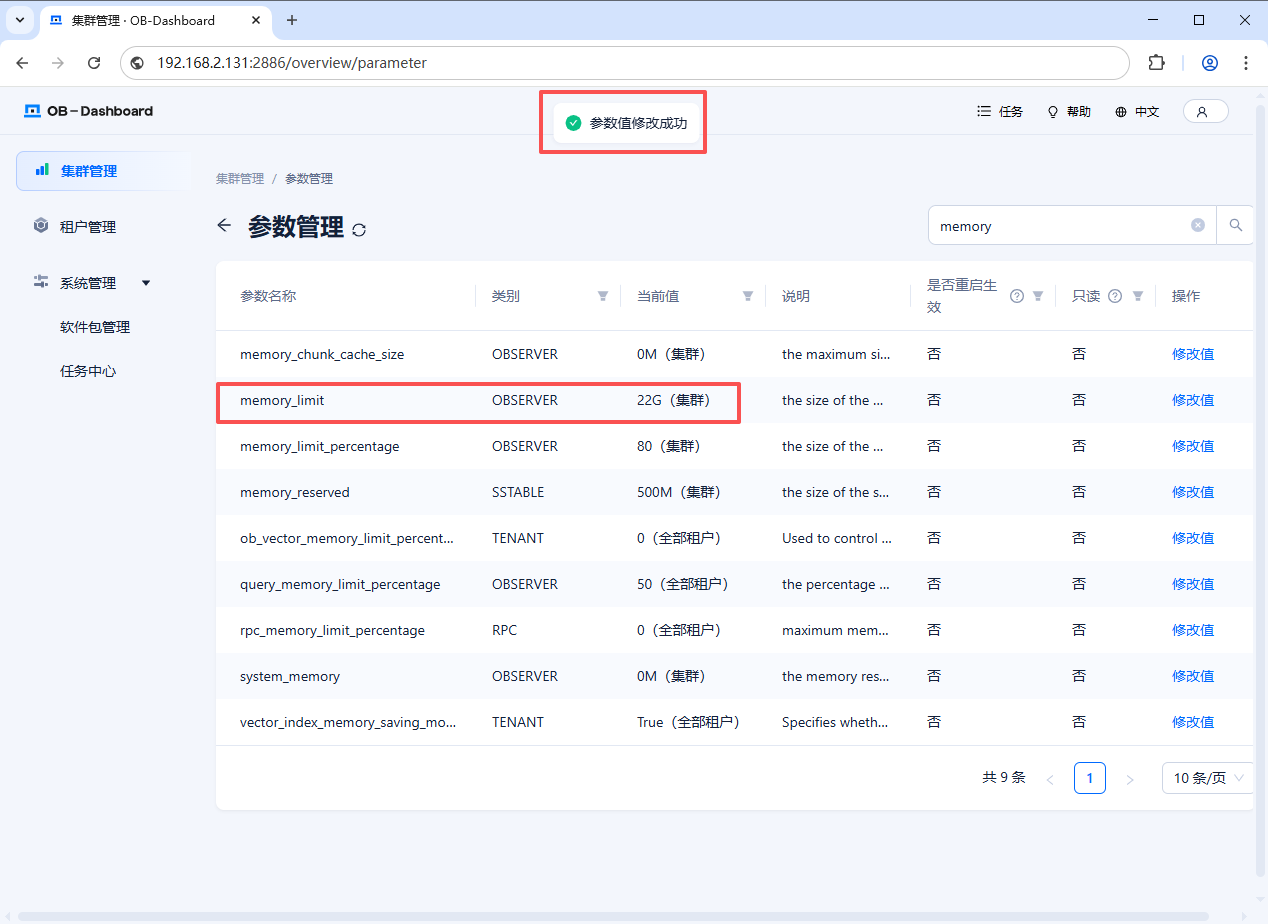Open 租户管理 in the sidebar
The width and height of the screenshot is (1268, 924).
88,227
